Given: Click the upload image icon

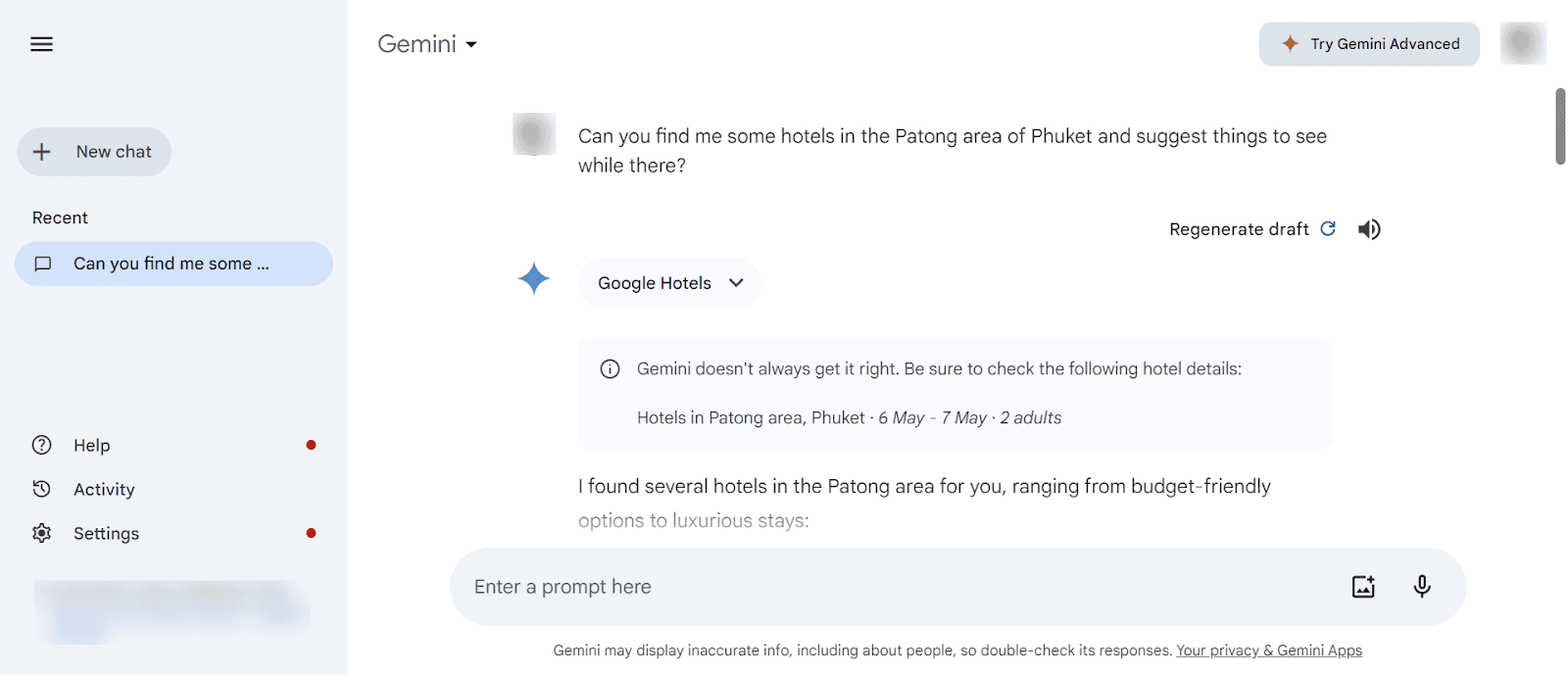Looking at the screenshot, I should (1363, 587).
